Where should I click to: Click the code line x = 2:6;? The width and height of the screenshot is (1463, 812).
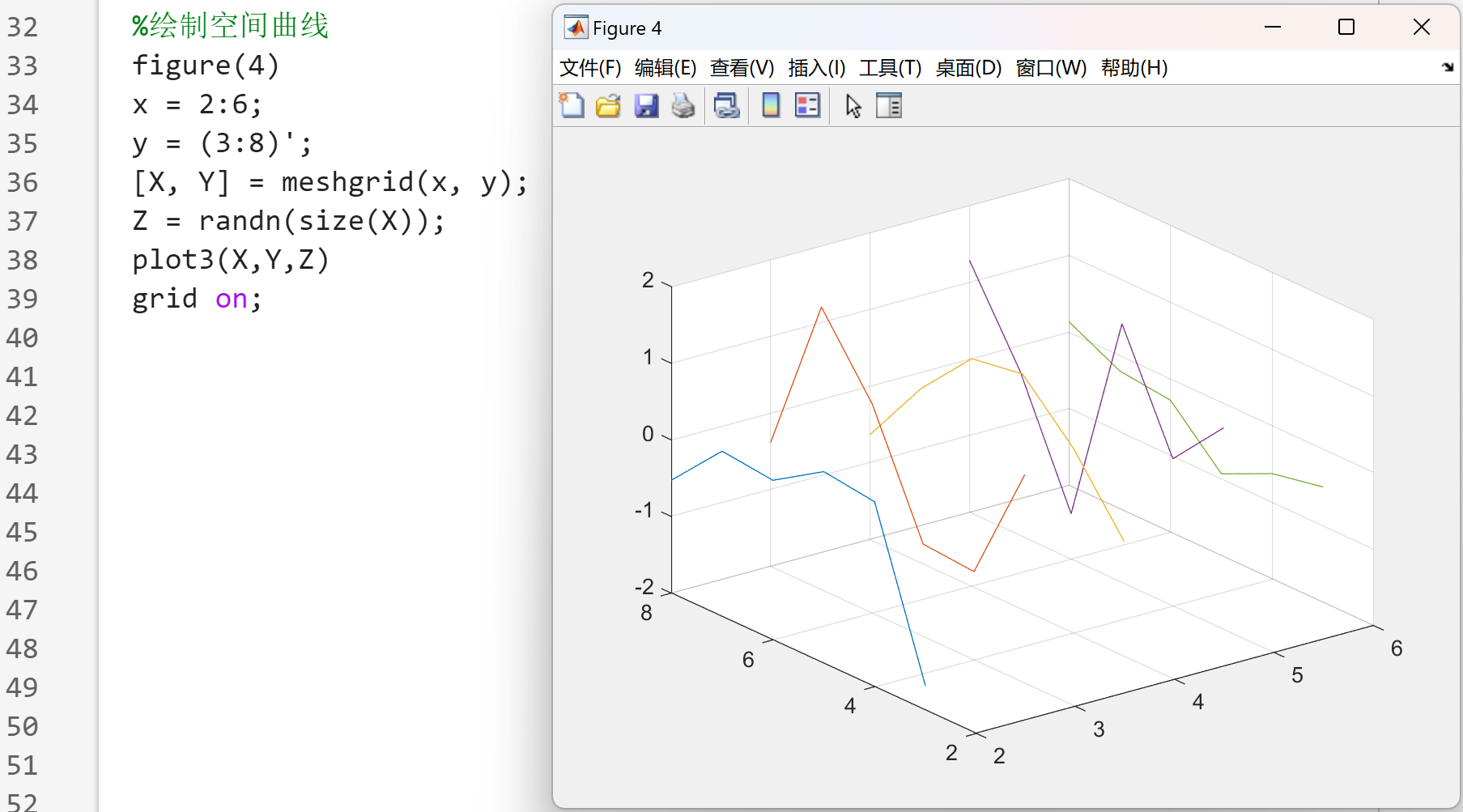pos(198,104)
